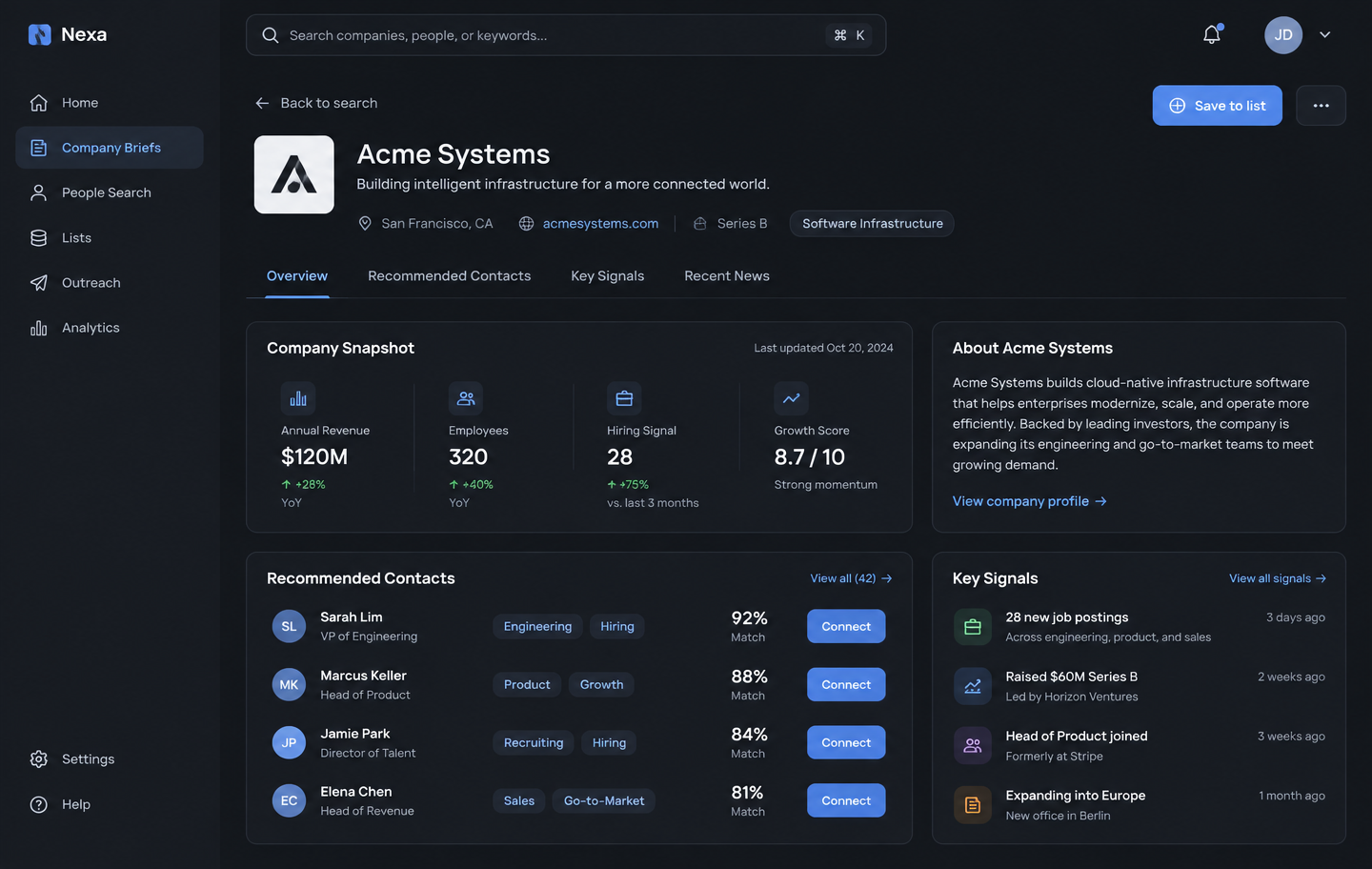Click the Head of Product joined icon
Image resolution: width=1372 pixels, height=869 pixels.
(x=973, y=745)
